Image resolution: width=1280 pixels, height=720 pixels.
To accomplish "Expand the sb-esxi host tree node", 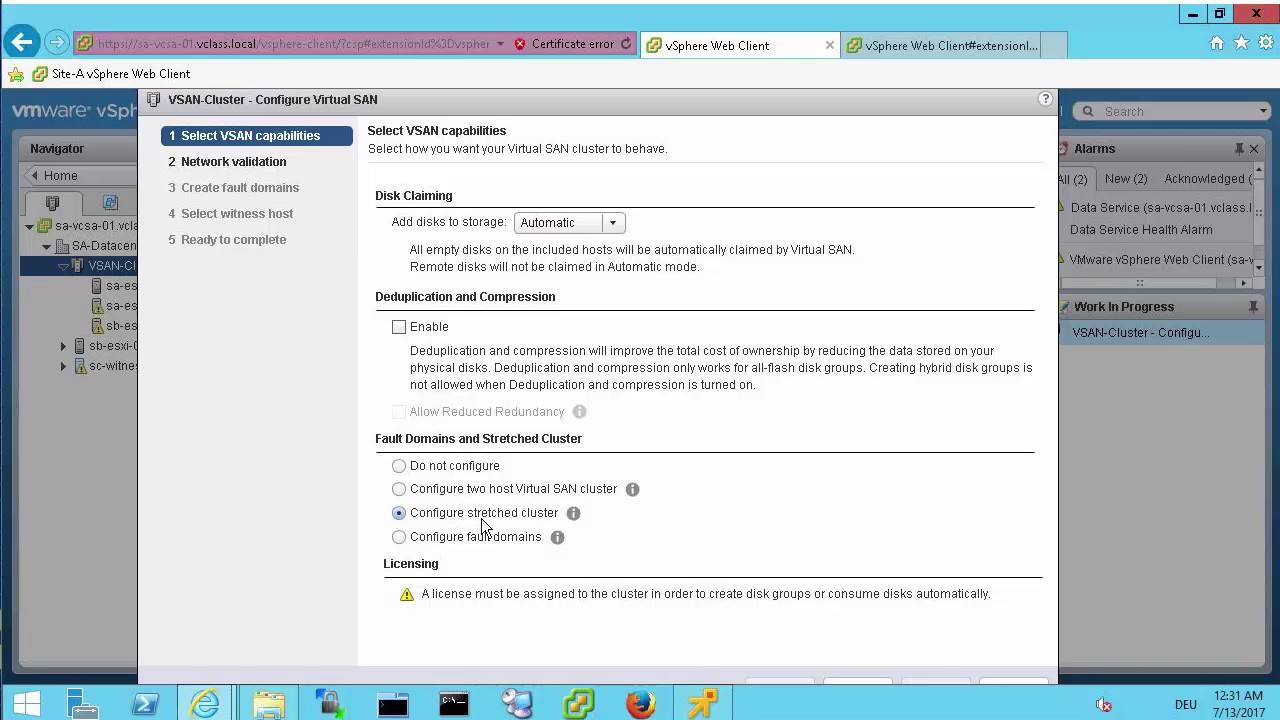I will (x=63, y=346).
